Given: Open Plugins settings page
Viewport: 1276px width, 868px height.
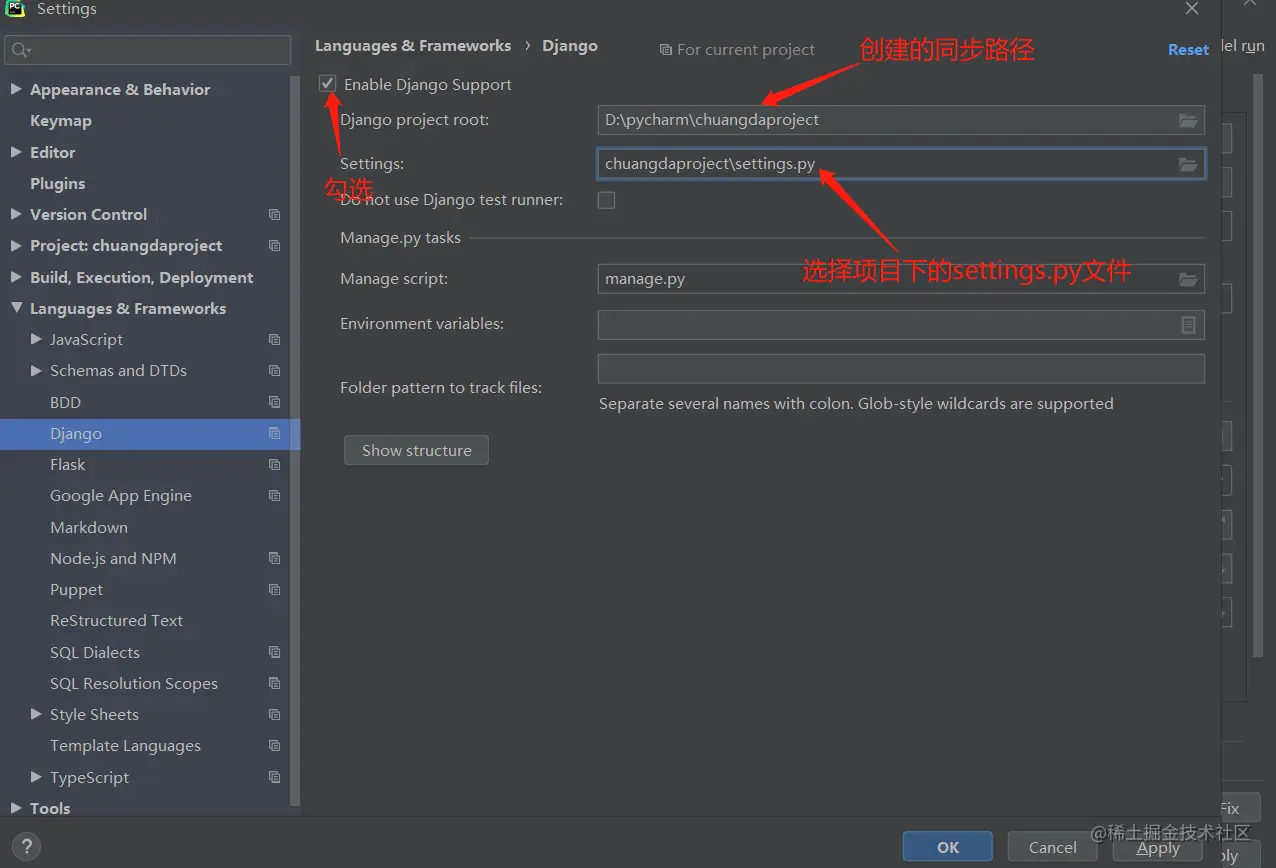Looking at the screenshot, I should coord(58,184).
